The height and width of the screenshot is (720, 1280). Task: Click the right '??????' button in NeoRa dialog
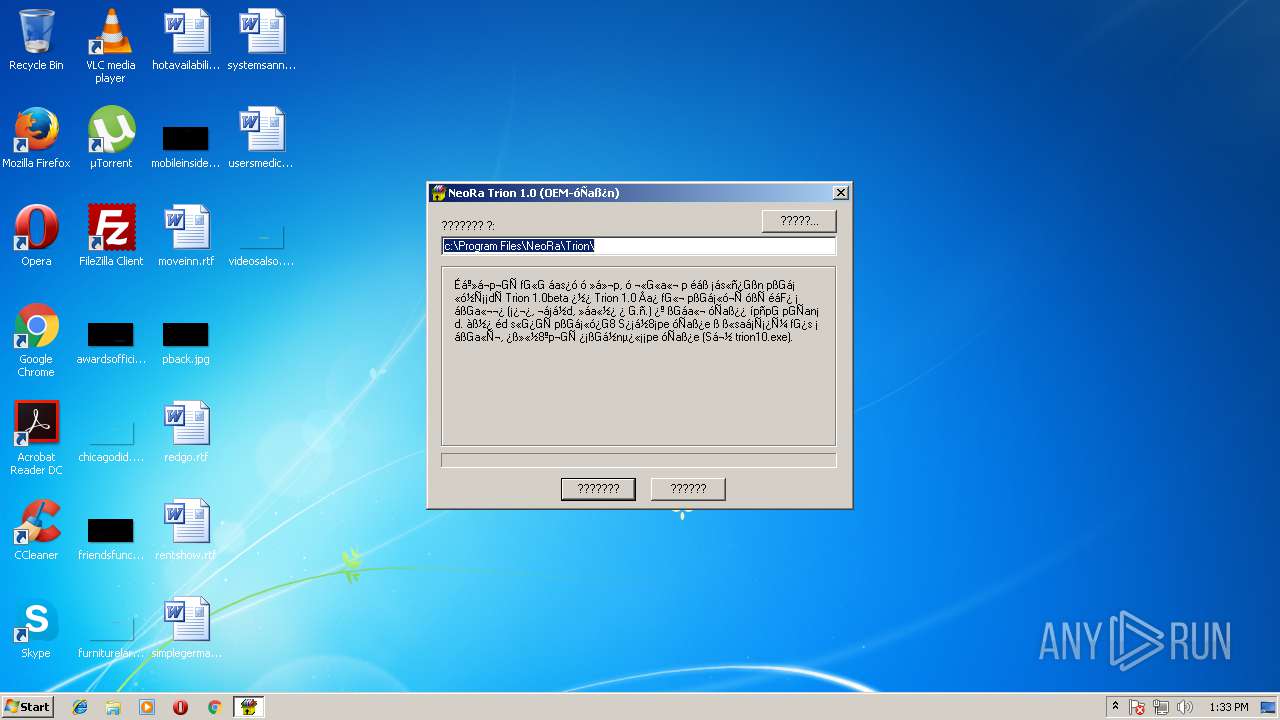click(x=688, y=489)
